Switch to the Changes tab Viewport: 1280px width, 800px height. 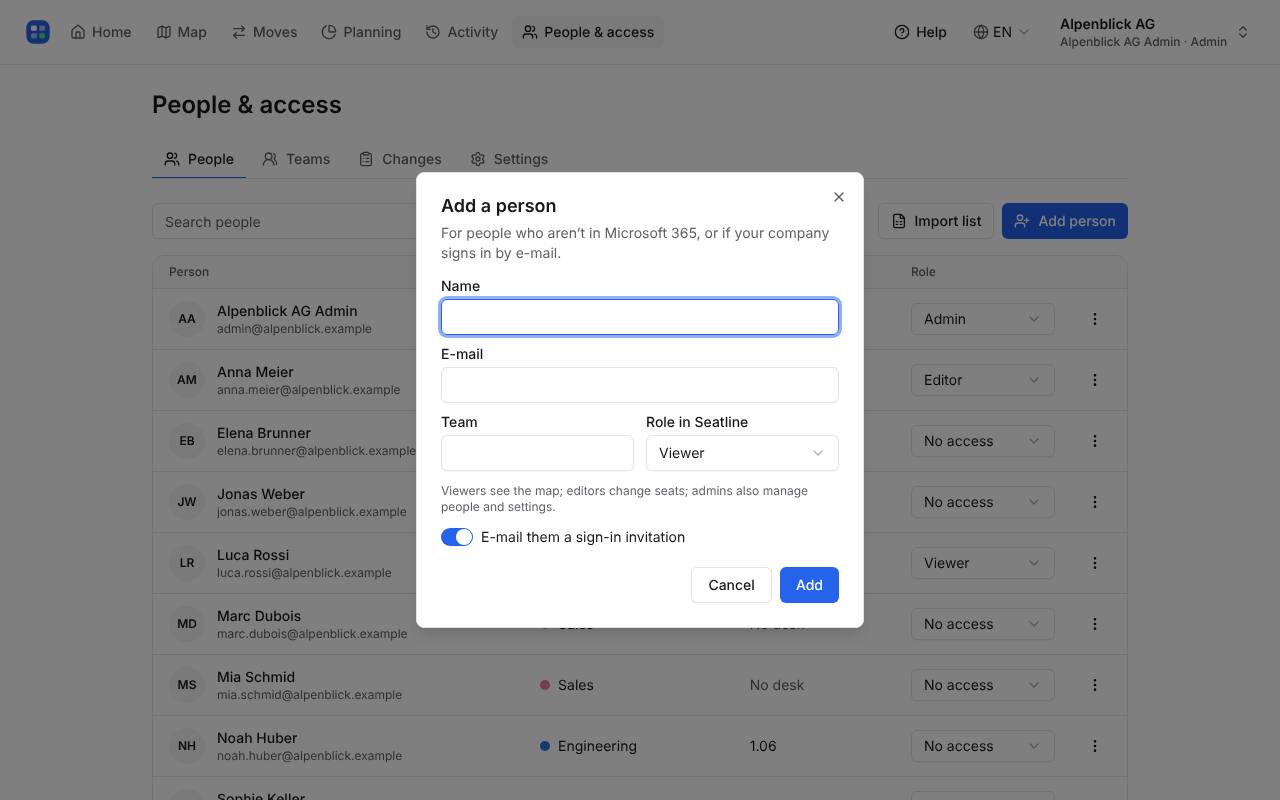[400, 159]
